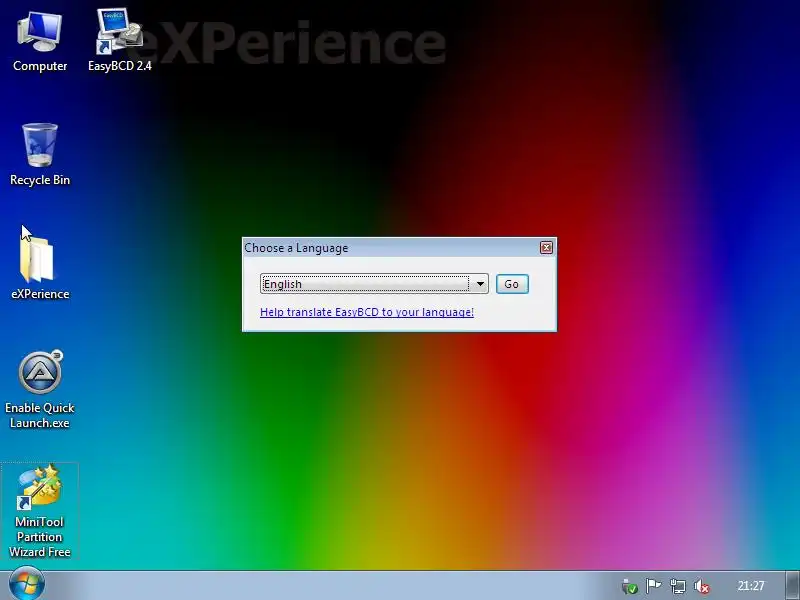
Task: Click the muted volume tray icon
Action: (702, 587)
